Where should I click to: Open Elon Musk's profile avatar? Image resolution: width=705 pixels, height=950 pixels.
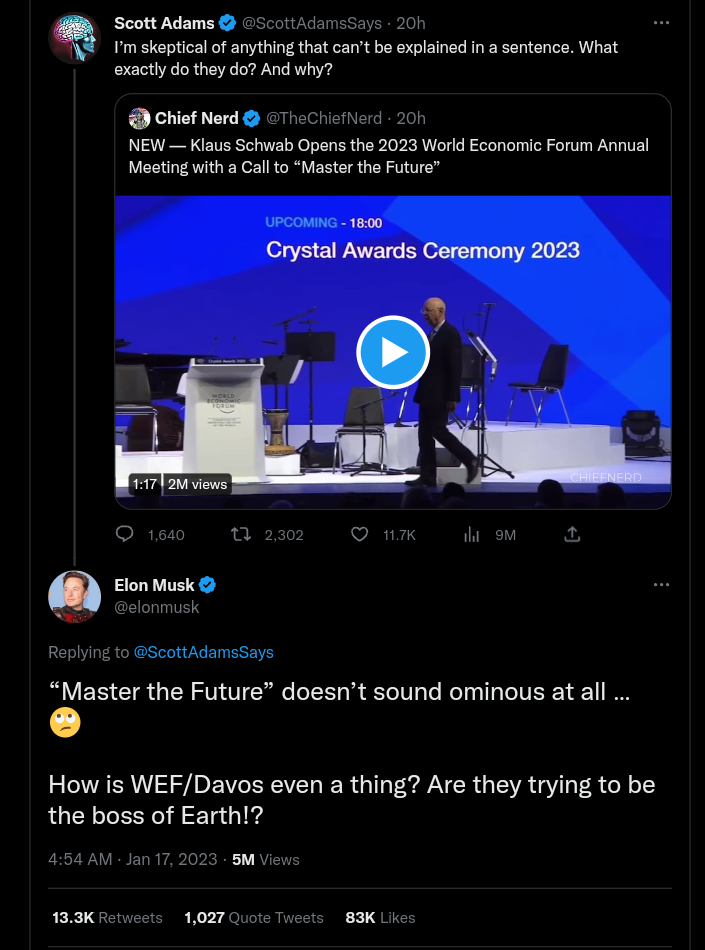click(x=75, y=596)
